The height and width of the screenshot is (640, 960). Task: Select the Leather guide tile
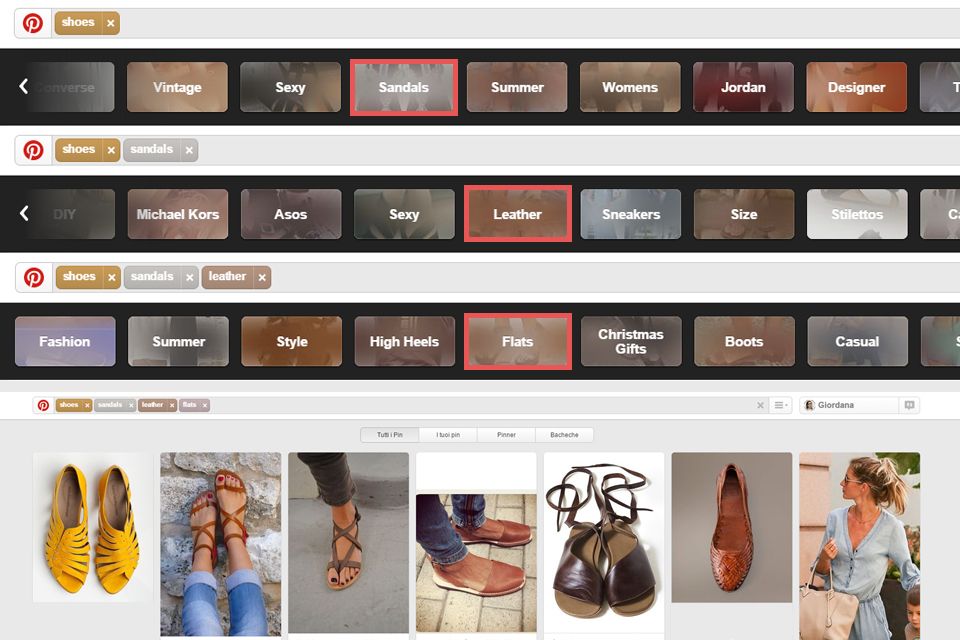(518, 214)
